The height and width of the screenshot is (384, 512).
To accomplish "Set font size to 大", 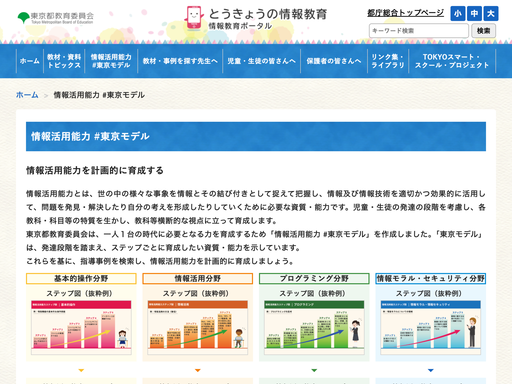I will pos(491,14).
